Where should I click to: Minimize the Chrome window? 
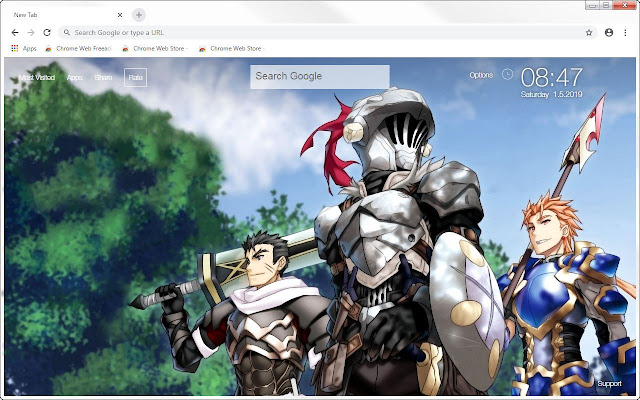[x=593, y=5]
